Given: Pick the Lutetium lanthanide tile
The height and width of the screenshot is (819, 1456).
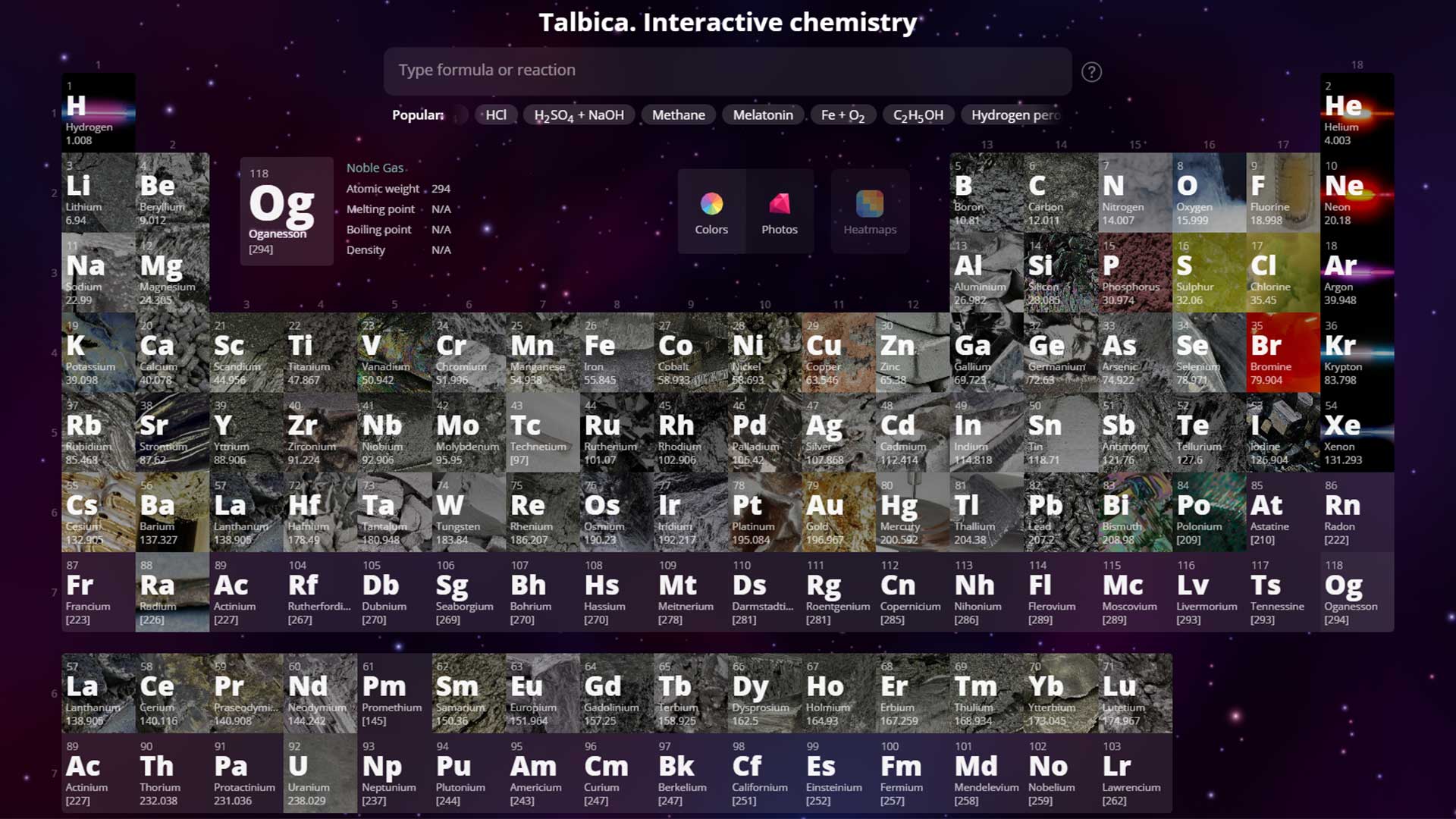Looking at the screenshot, I should coord(1135,693).
